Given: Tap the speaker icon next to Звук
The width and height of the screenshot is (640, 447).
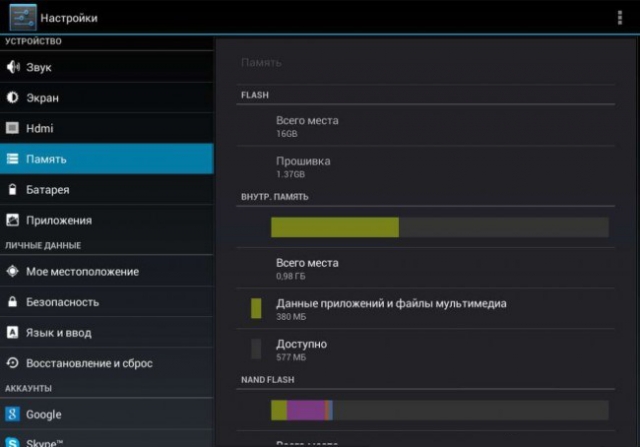Looking at the screenshot, I should (13, 67).
